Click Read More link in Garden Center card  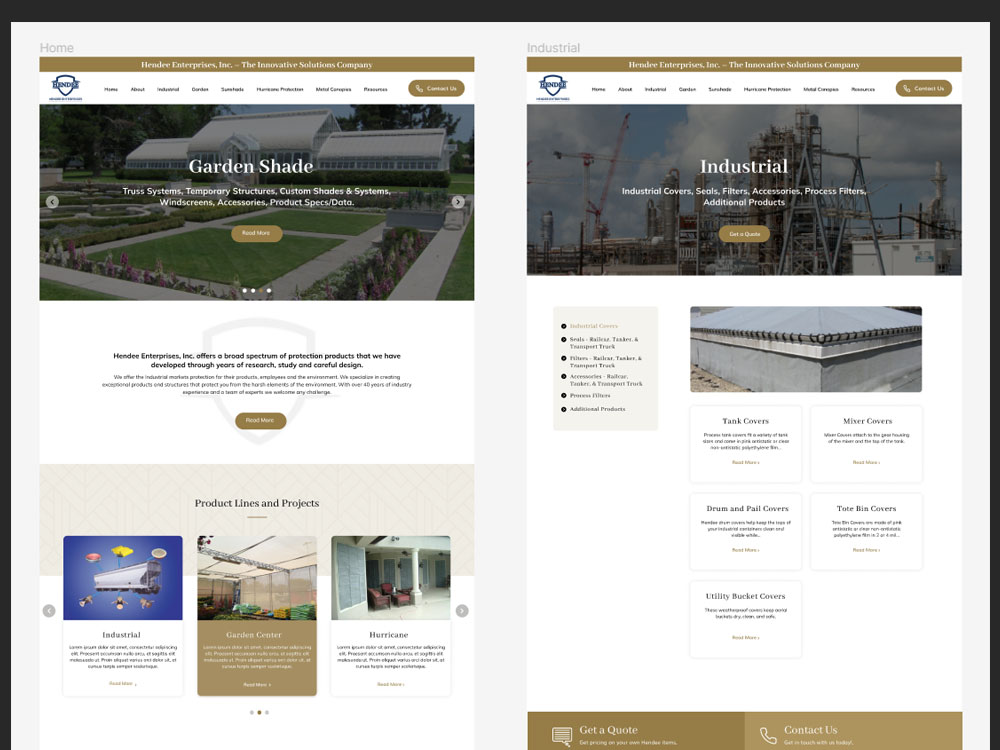pos(257,685)
